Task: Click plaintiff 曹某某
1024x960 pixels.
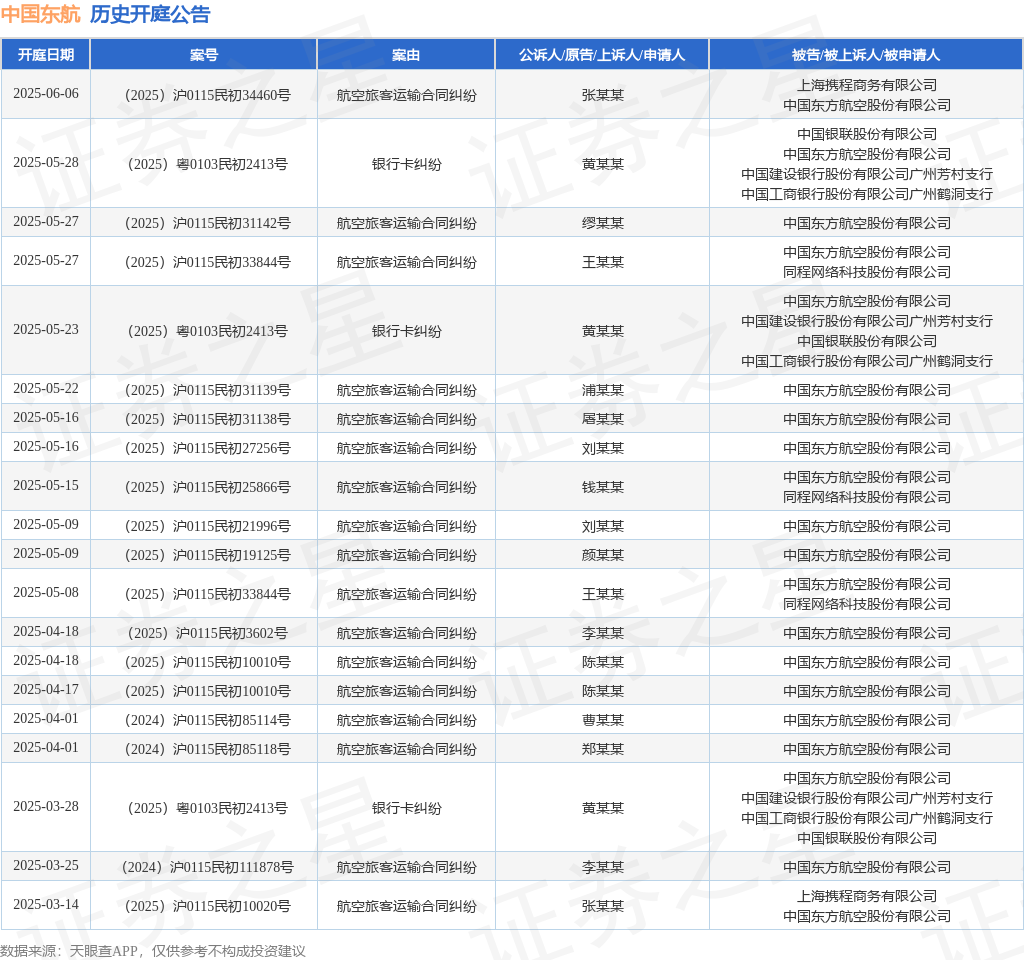Action: 603,720
